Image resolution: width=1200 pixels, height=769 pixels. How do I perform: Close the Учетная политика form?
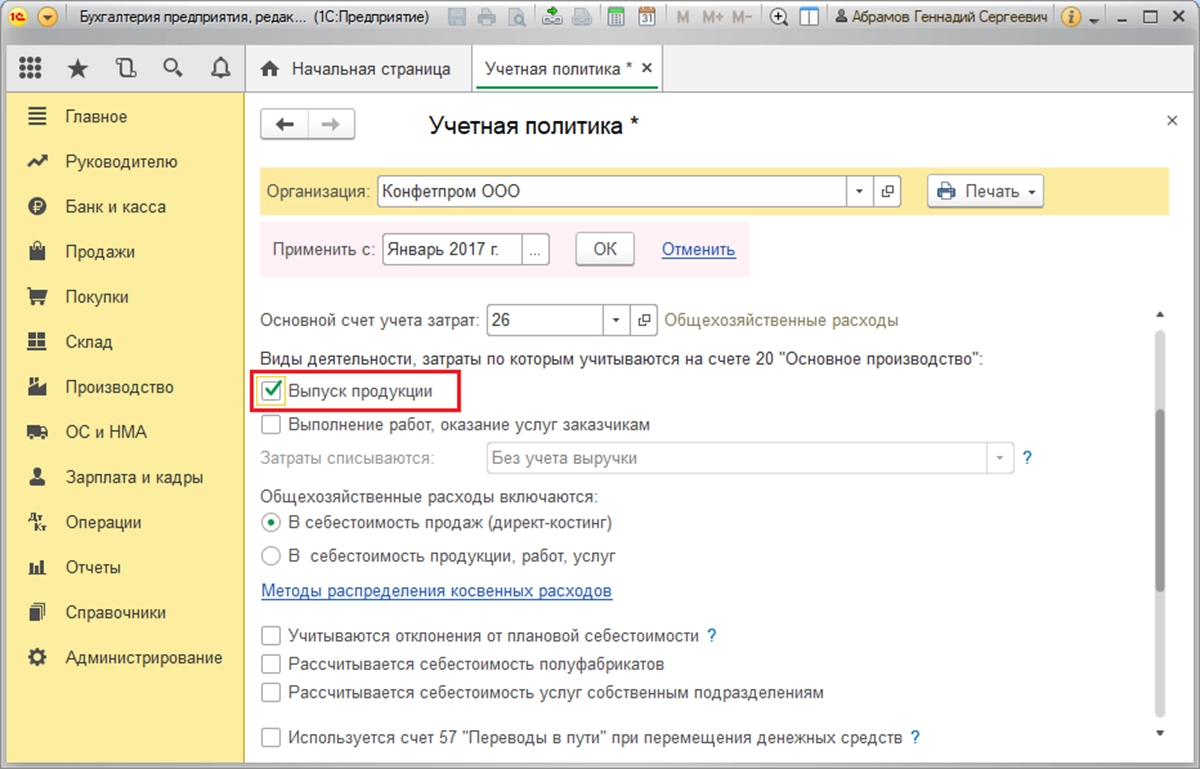(1172, 120)
